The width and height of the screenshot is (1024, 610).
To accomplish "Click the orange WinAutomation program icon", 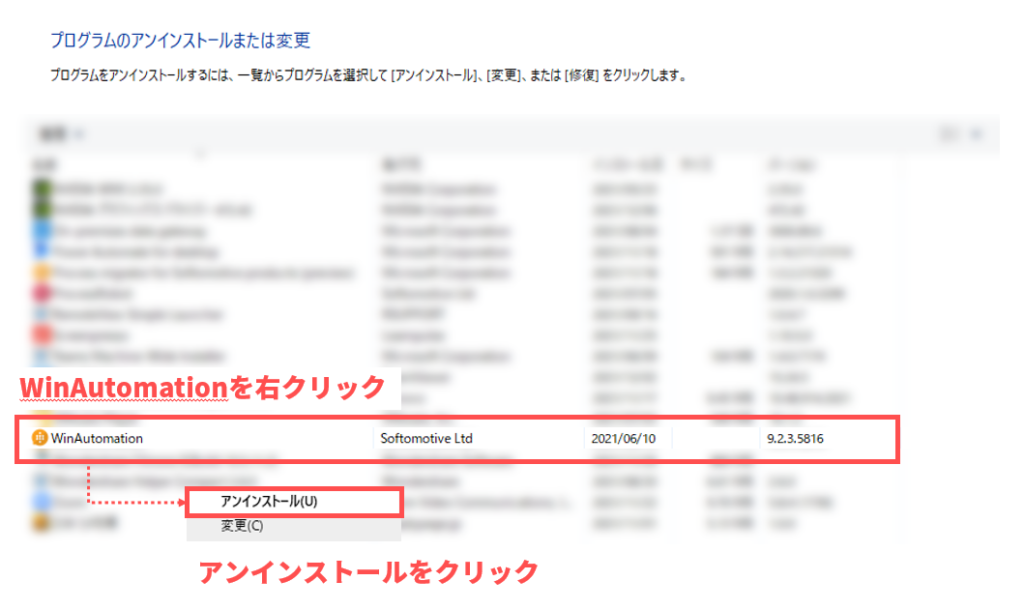I will [39, 438].
